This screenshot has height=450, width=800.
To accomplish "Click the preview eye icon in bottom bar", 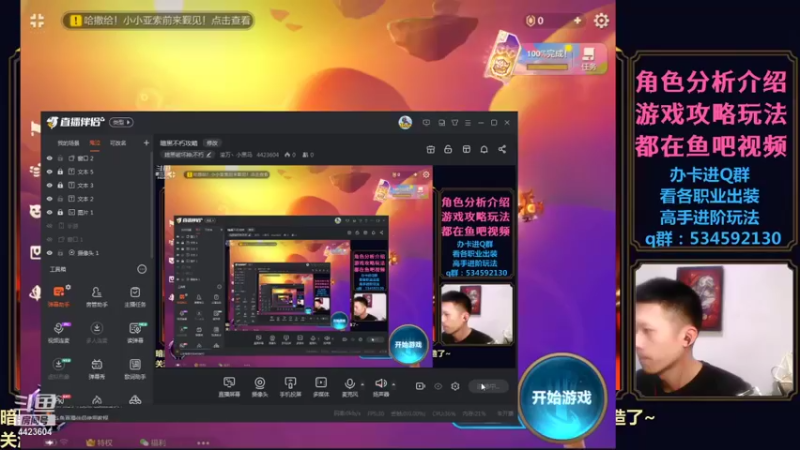I will [x=438, y=386].
